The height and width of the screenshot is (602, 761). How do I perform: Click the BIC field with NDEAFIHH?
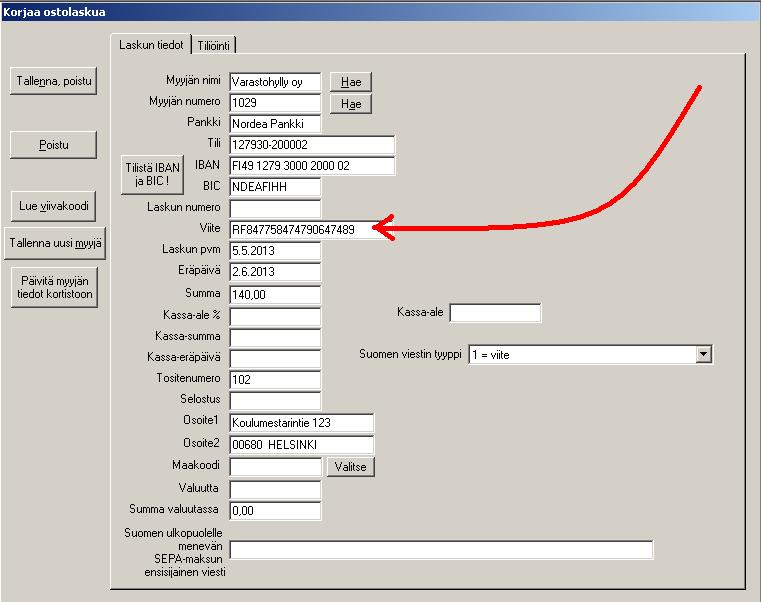[275, 187]
